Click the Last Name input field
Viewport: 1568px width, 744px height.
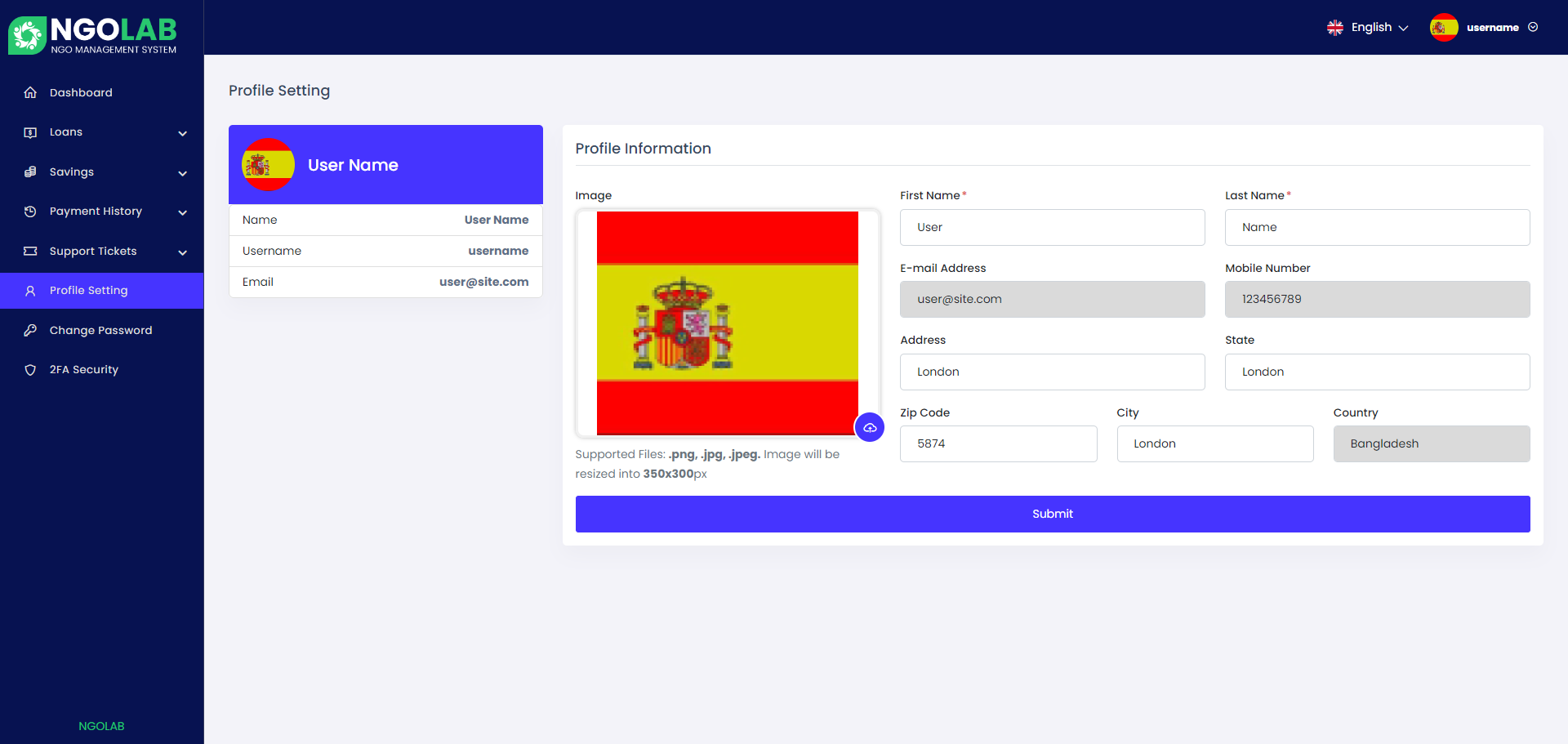coord(1378,227)
